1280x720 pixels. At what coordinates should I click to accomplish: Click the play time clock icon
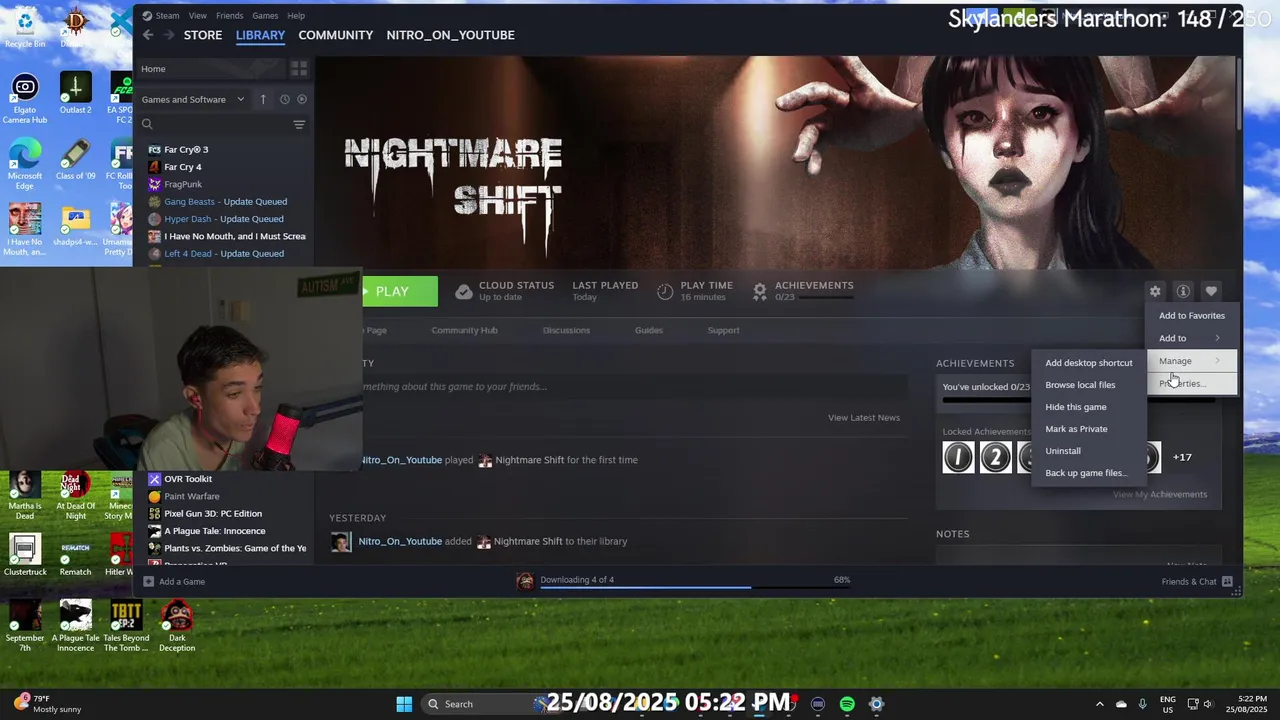point(665,291)
